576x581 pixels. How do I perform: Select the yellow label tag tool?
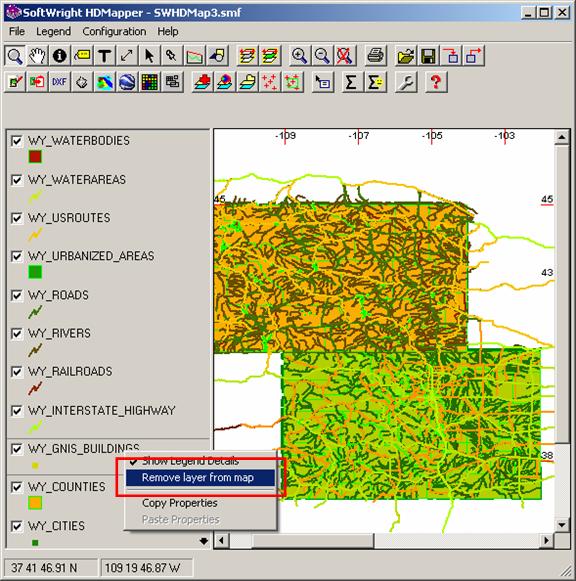pos(82,56)
